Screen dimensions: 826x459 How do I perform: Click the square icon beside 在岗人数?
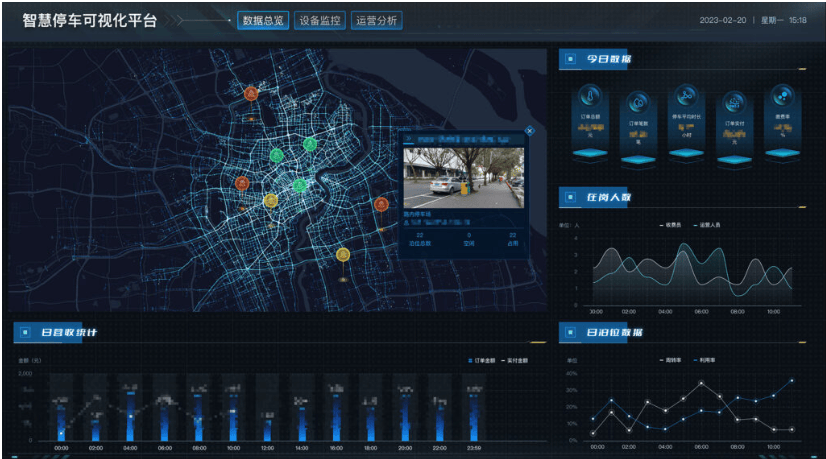569,197
